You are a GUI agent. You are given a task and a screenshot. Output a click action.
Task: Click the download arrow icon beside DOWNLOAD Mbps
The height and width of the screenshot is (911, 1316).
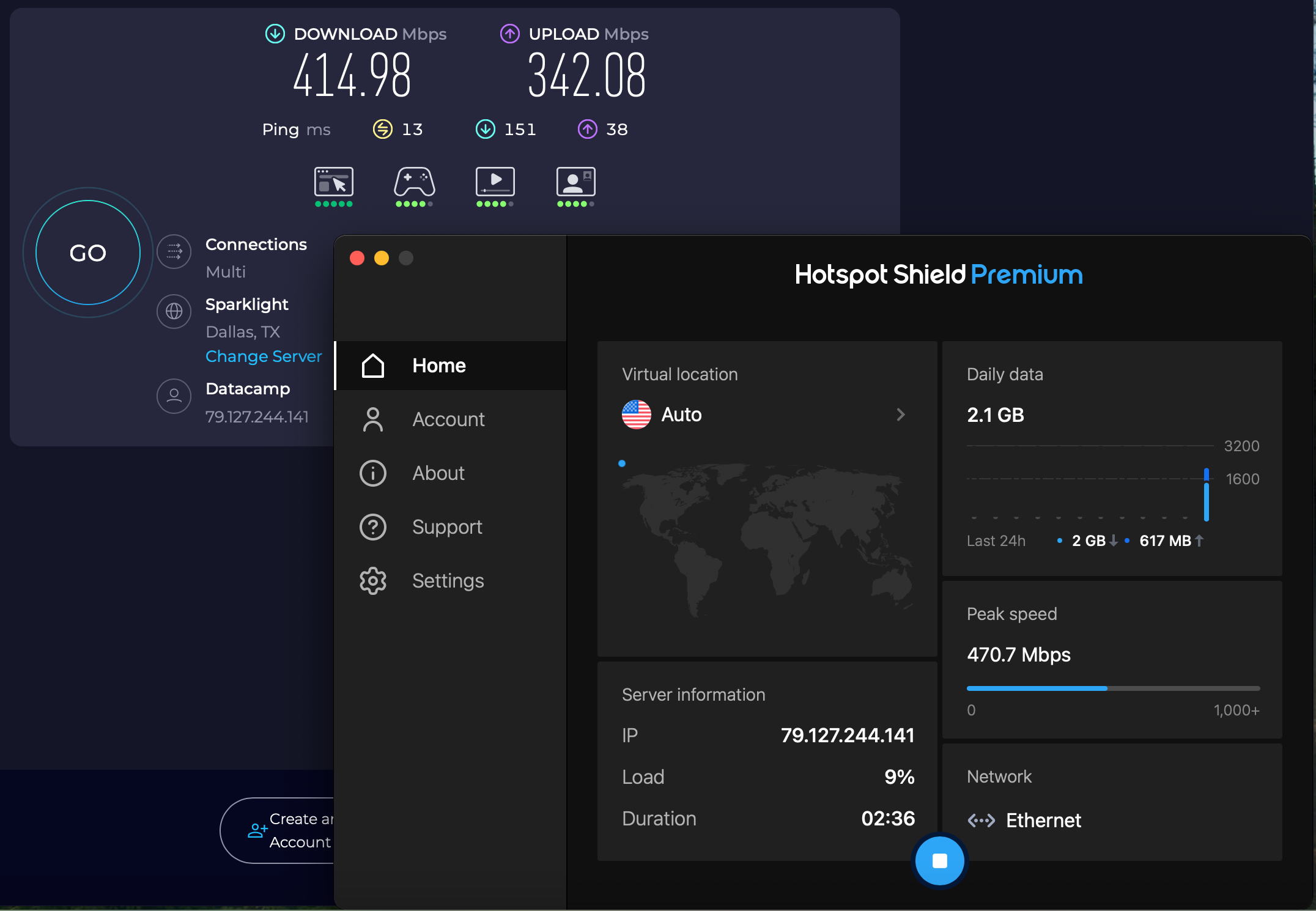point(275,34)
